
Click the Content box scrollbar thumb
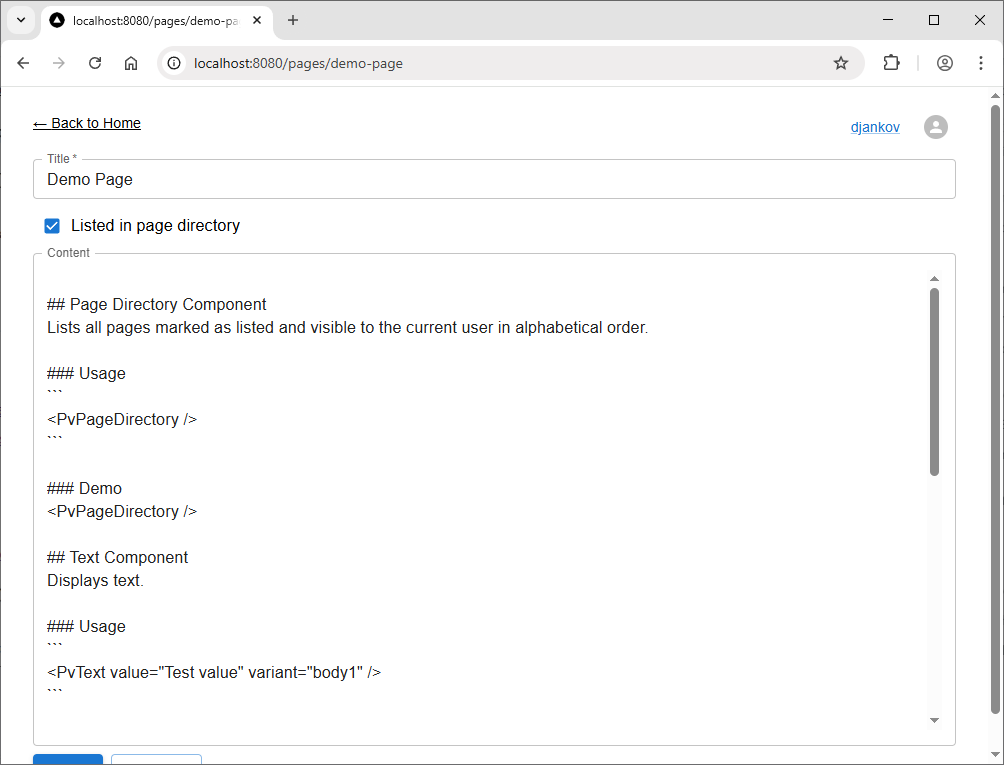(934, 380)
